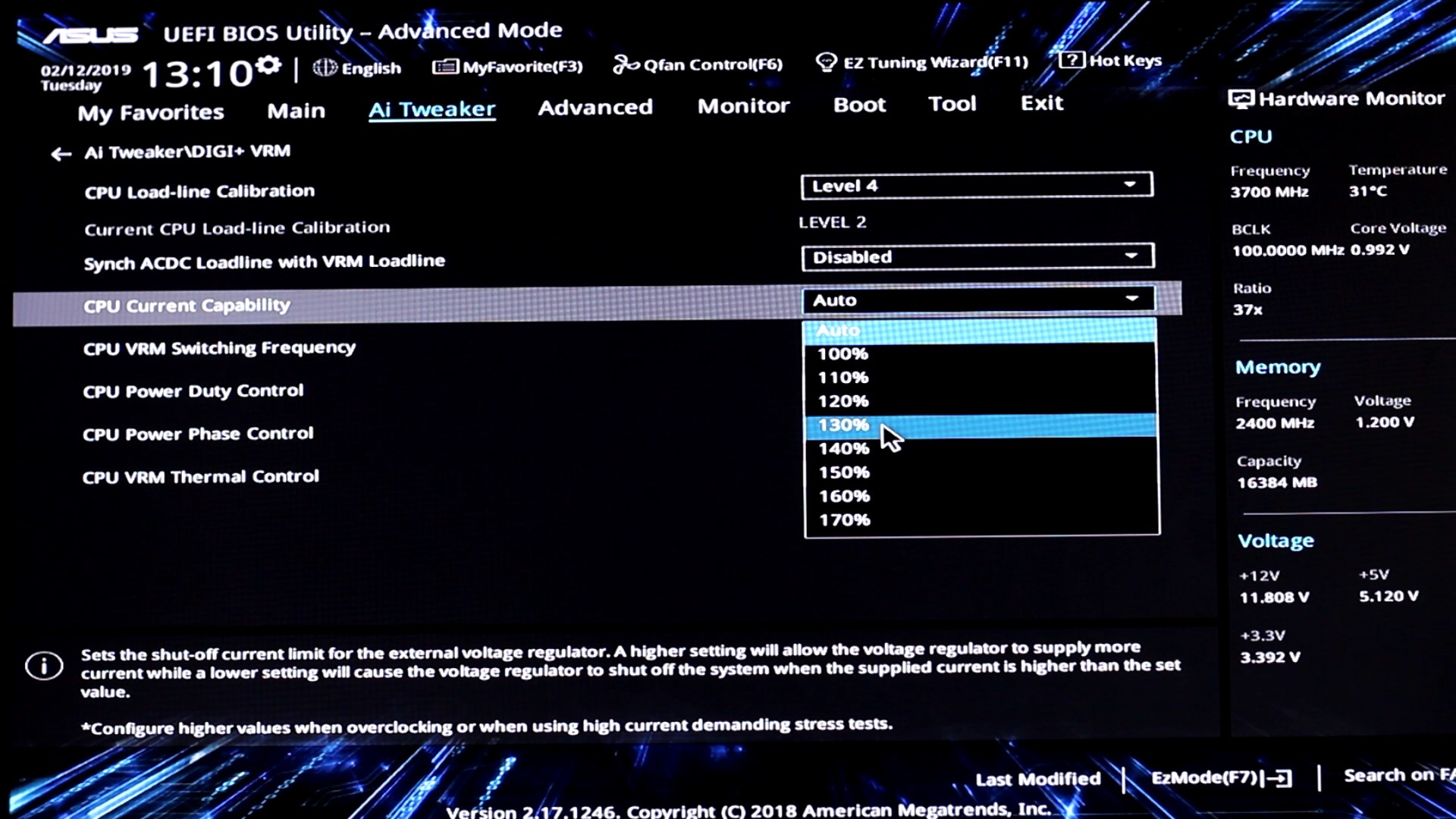
Task: Click the LEVEL 2 value
Action: (x=832, y=222)
